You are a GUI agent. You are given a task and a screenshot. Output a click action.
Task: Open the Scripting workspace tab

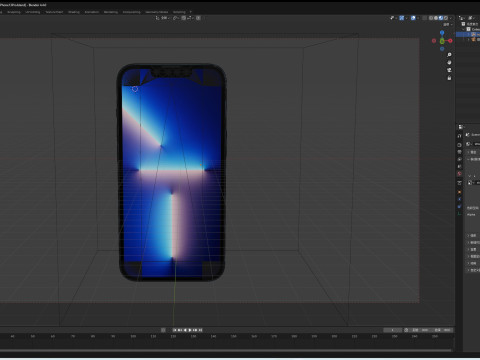179,12
